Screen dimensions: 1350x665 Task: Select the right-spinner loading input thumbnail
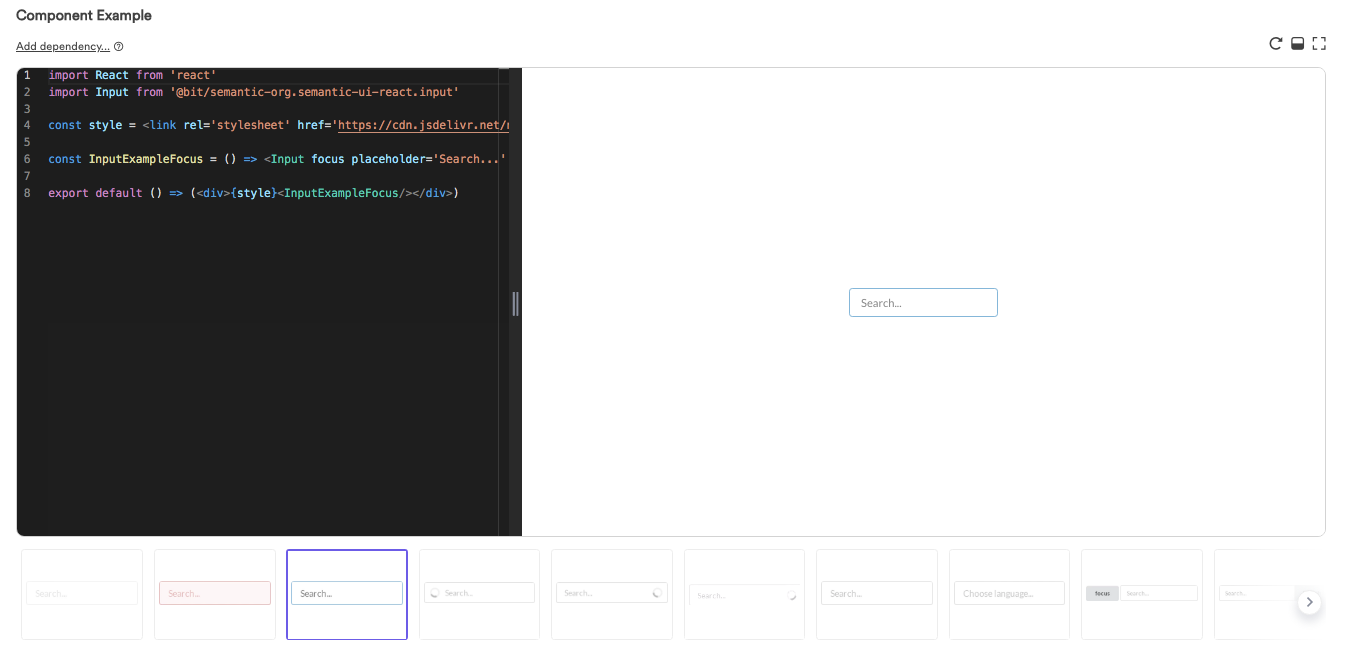pyautogui.click(x=611, y=593)
